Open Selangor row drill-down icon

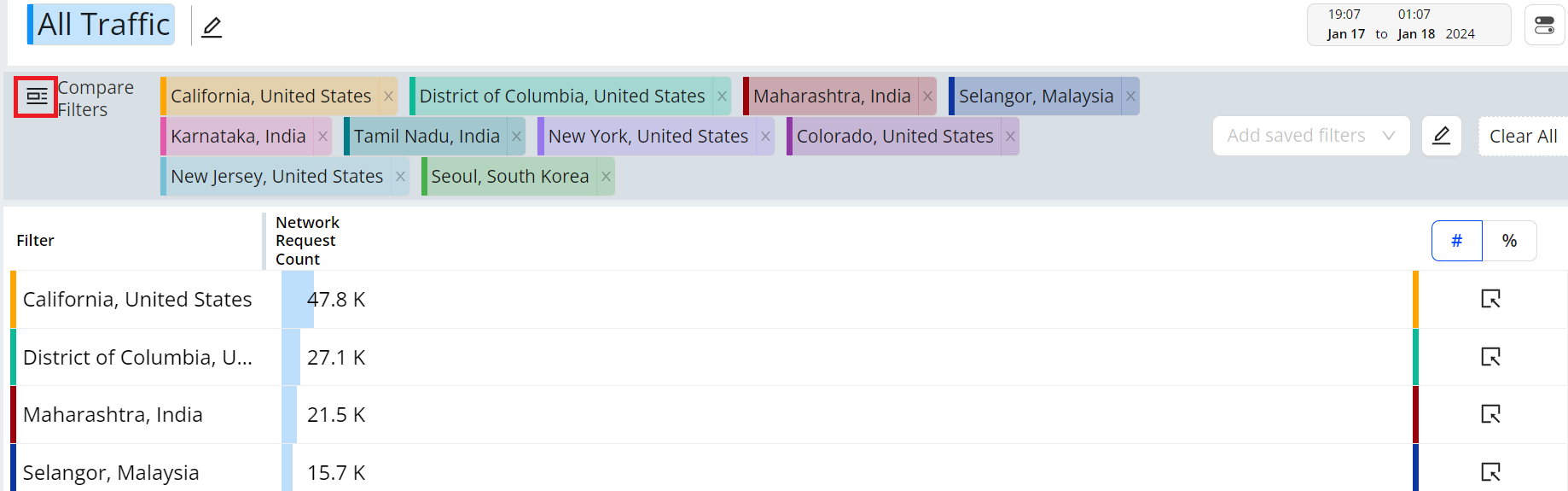[1490, 471]
